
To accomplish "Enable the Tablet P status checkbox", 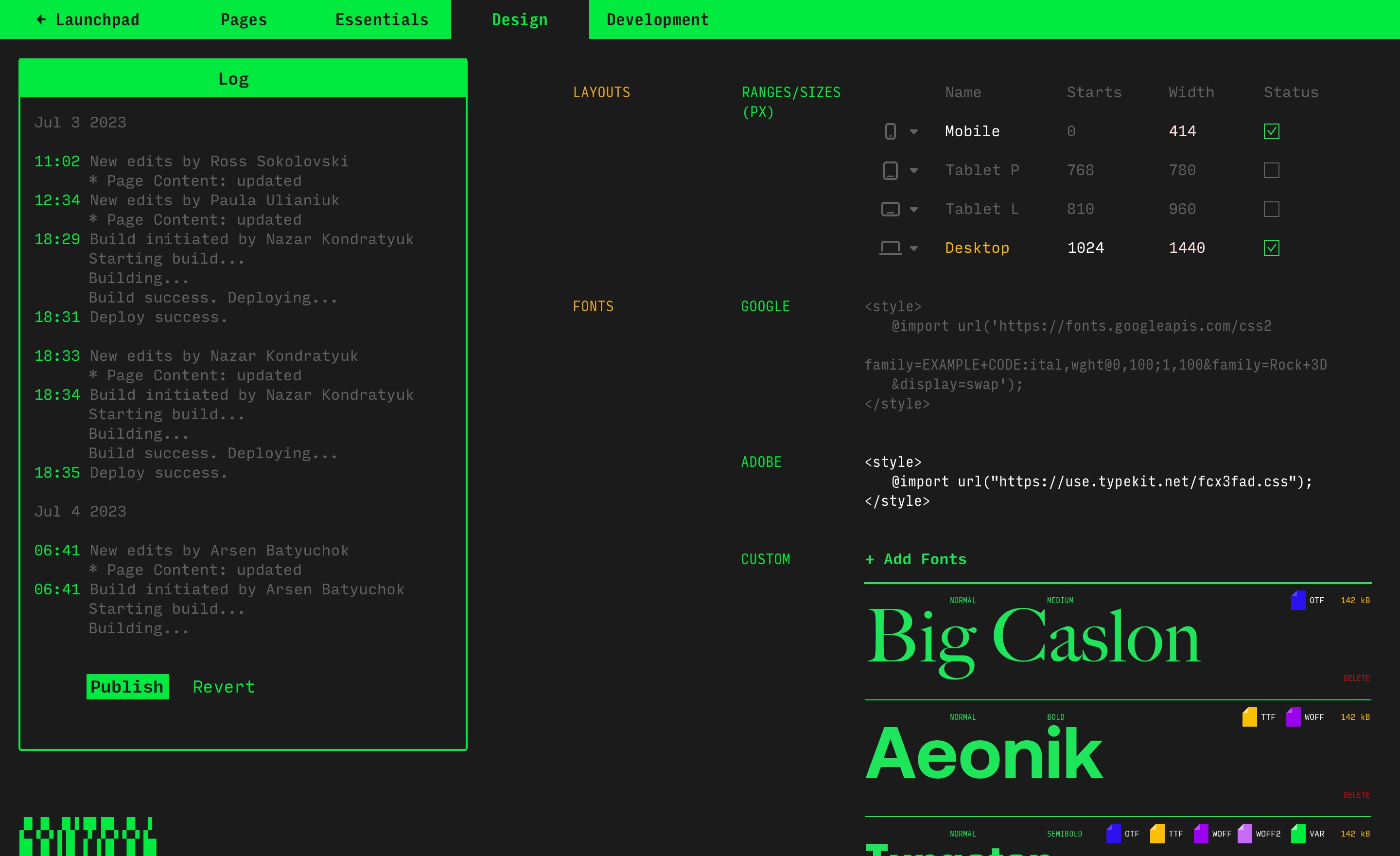I will (x=1271, y=171).
